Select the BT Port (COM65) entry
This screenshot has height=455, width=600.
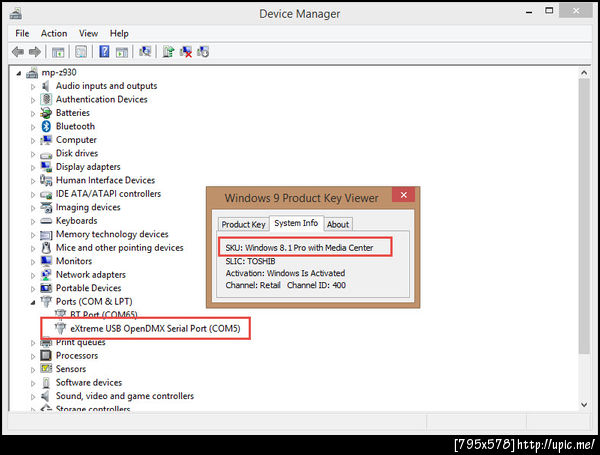click(104, 315)
